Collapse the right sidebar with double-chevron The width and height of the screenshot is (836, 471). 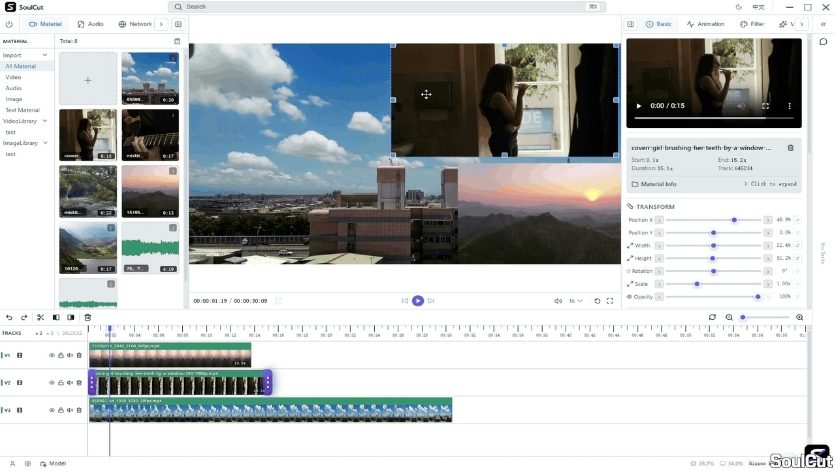(x=823, y=24)
